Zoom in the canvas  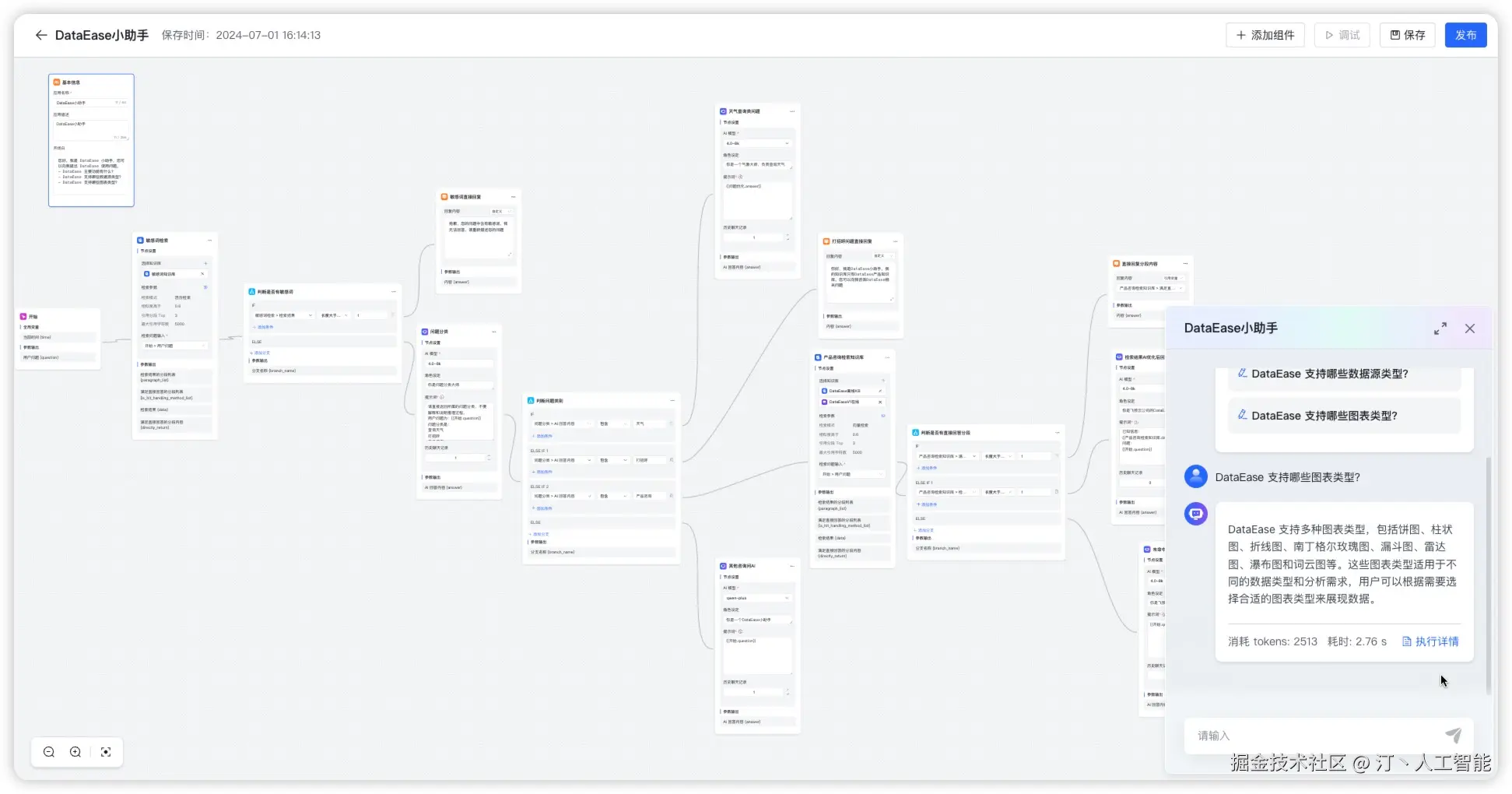coord(75,752)
